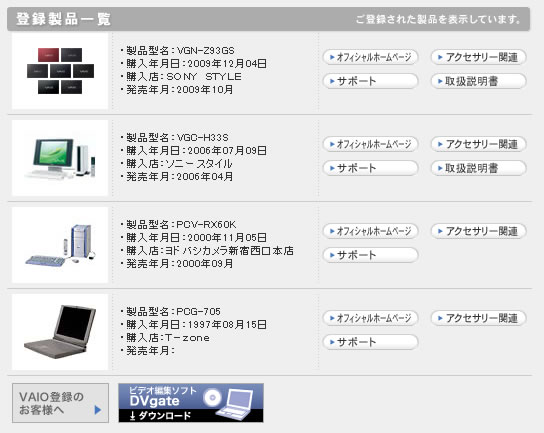Select the text 購入店：T-zone
The width and height of the screenshot is (544, 433).
tap(168, 338)
